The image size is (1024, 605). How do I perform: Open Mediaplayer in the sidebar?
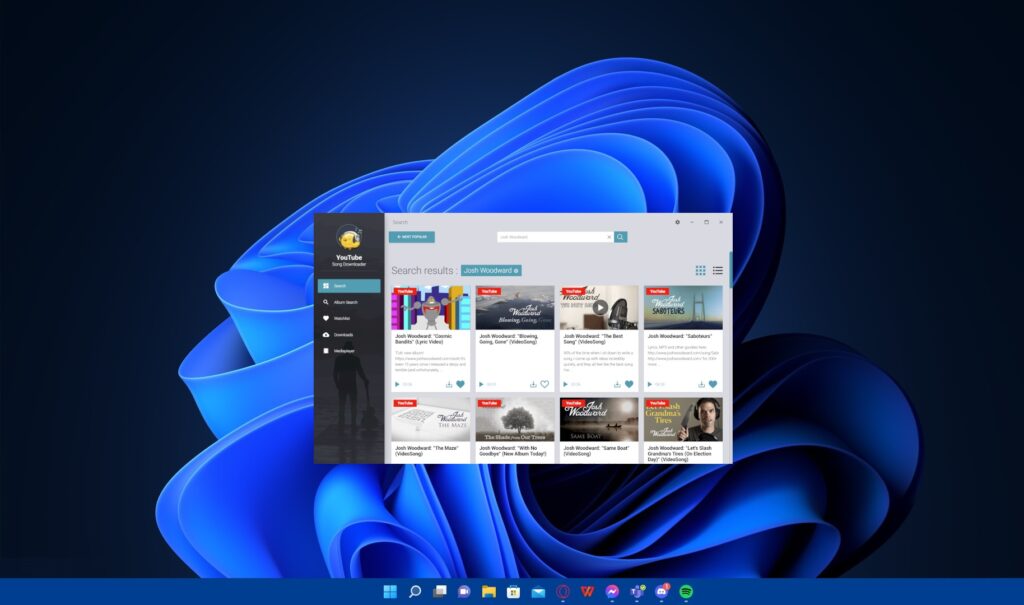point(349,351)
